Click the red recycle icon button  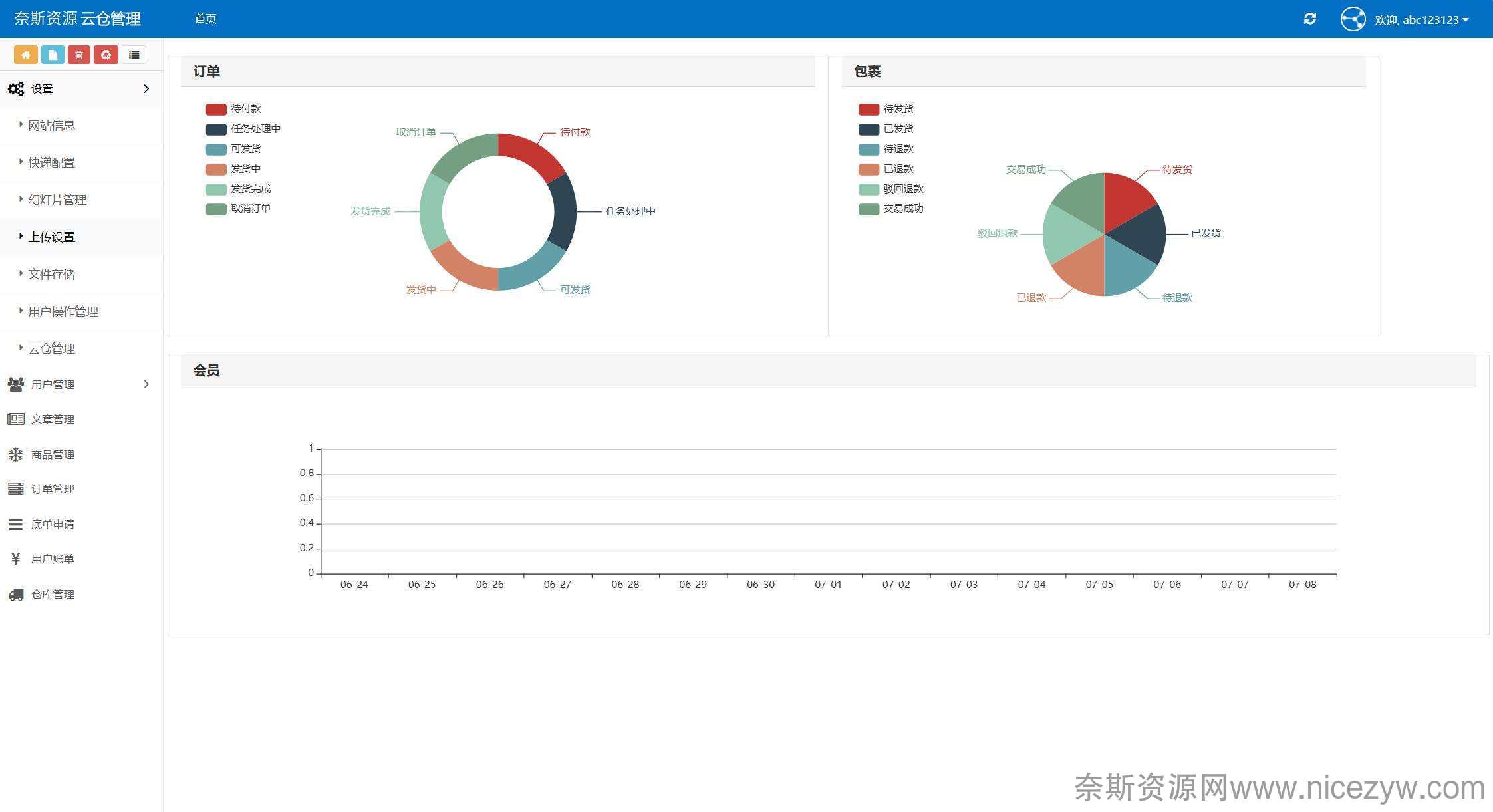tap(106, 55)
